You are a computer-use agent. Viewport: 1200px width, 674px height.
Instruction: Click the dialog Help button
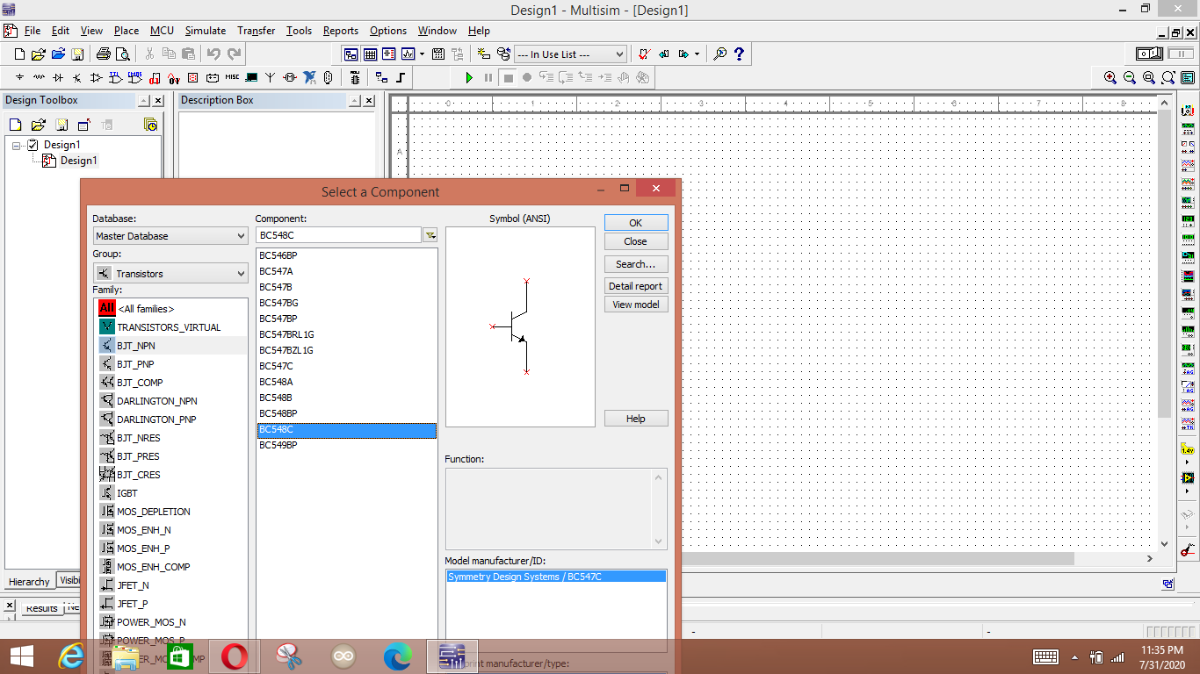[635, 419]
